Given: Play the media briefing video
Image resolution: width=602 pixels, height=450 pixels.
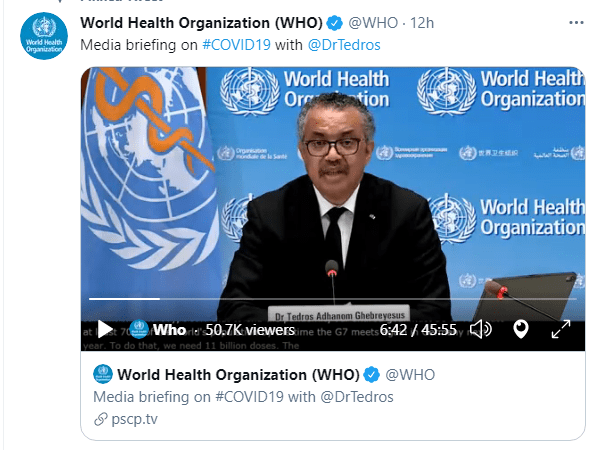Looking at the screenshot, I should click(104, 329).
